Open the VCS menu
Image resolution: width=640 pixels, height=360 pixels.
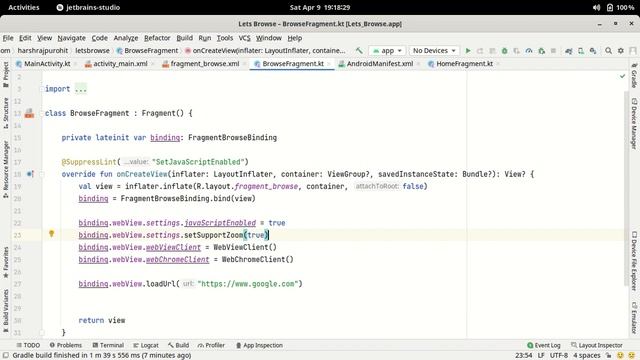244,38
